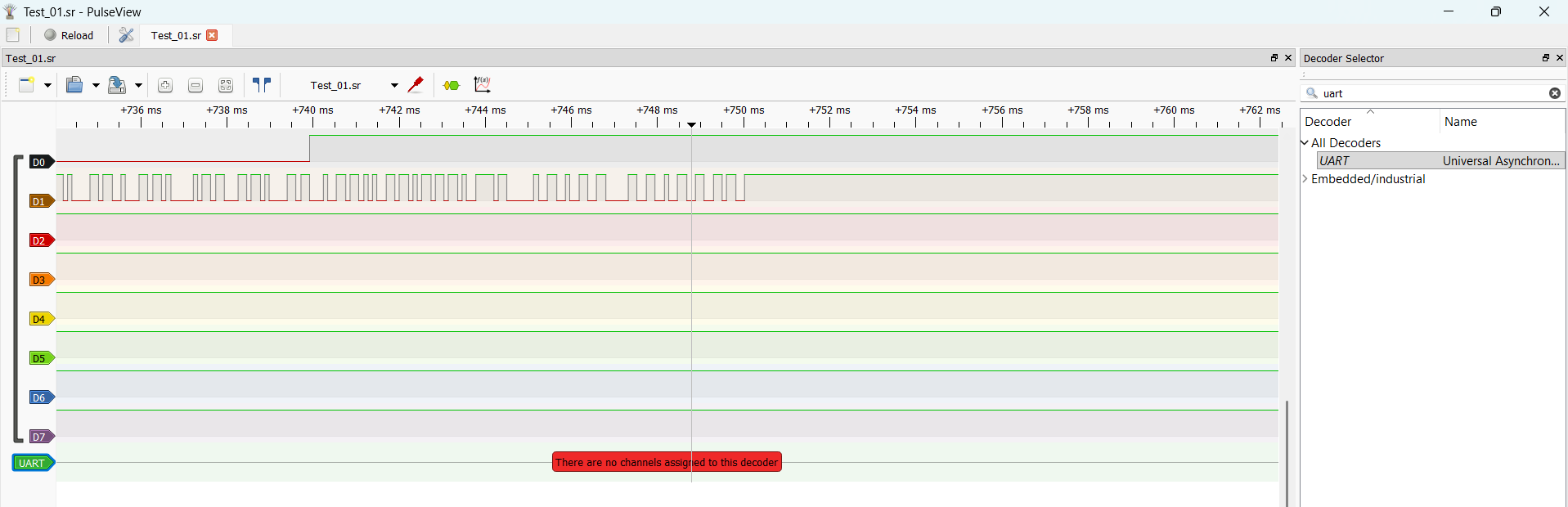Zoom in on the waveform view
1568x507 pixels.
(x=165, y=85)
